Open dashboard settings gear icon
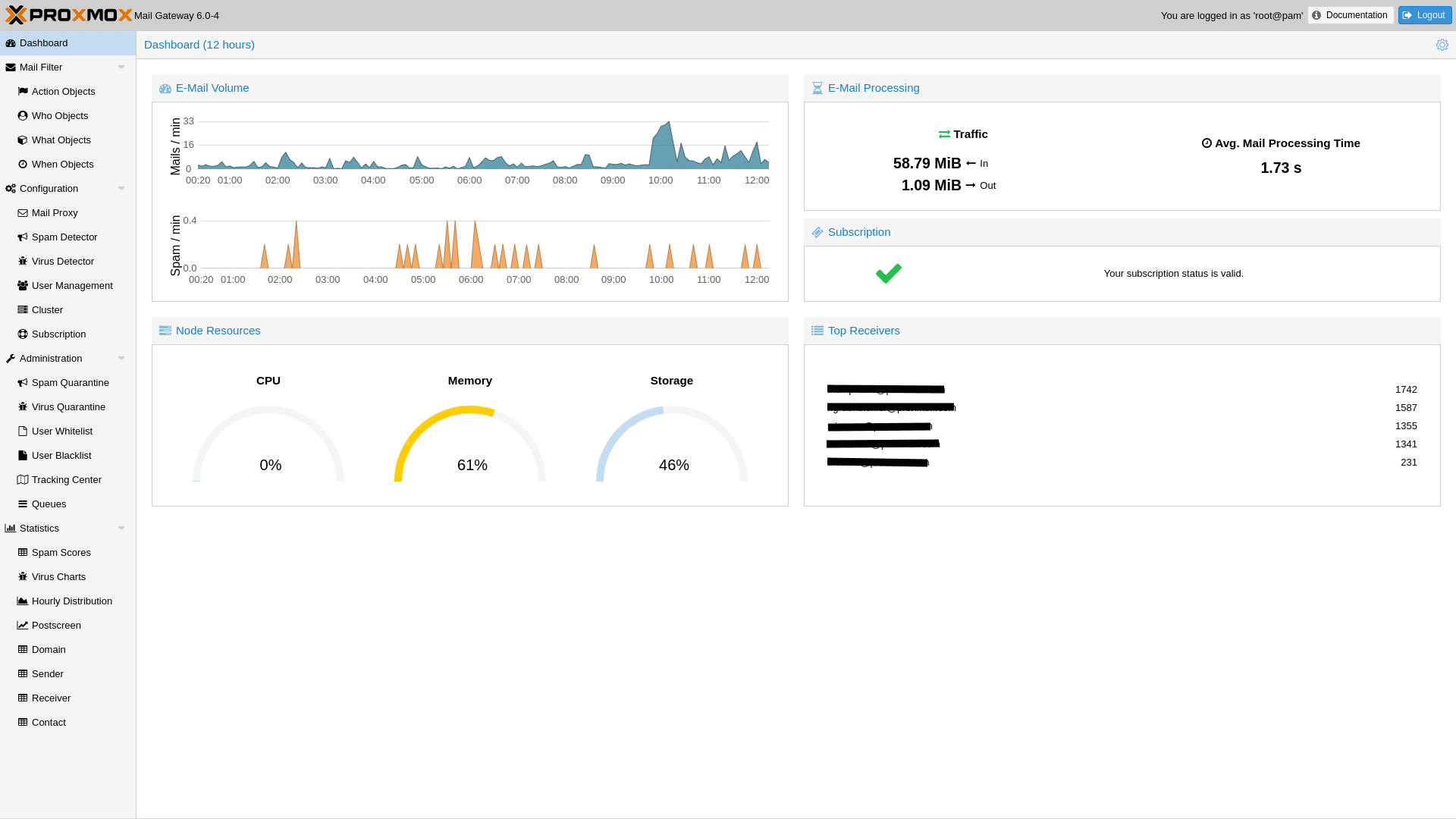The width and height of the screenshot is (1456, 819). click(1442, 45)
